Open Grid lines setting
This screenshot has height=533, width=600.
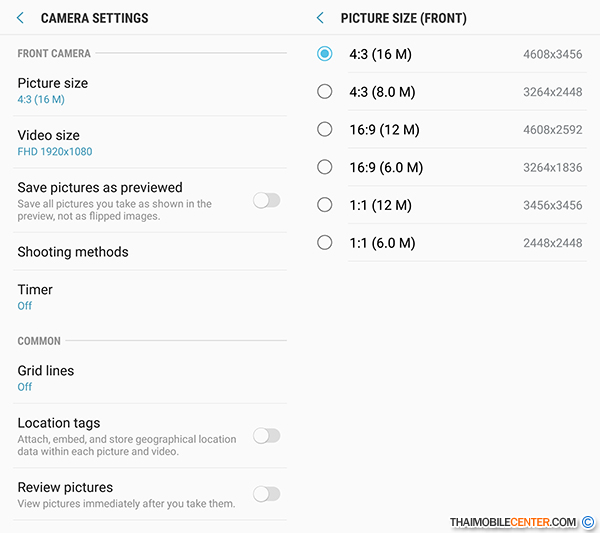(x=150, y=378)
